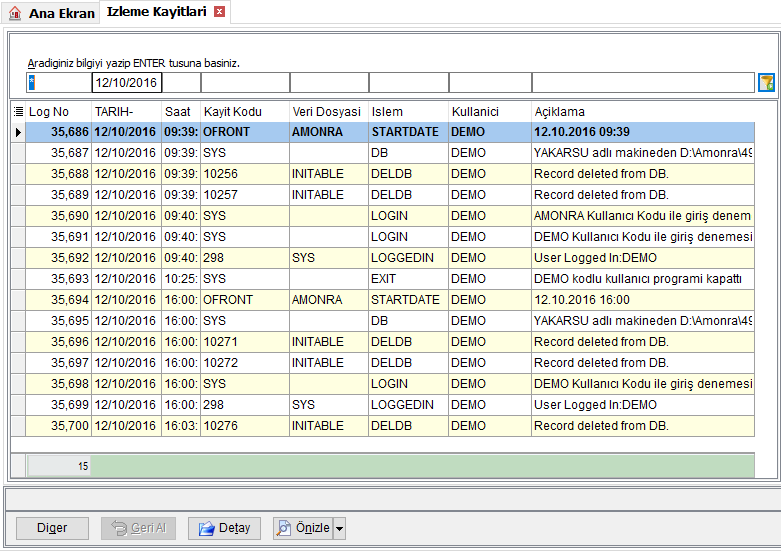Click Kayit Kodu cell 10276

245,425
